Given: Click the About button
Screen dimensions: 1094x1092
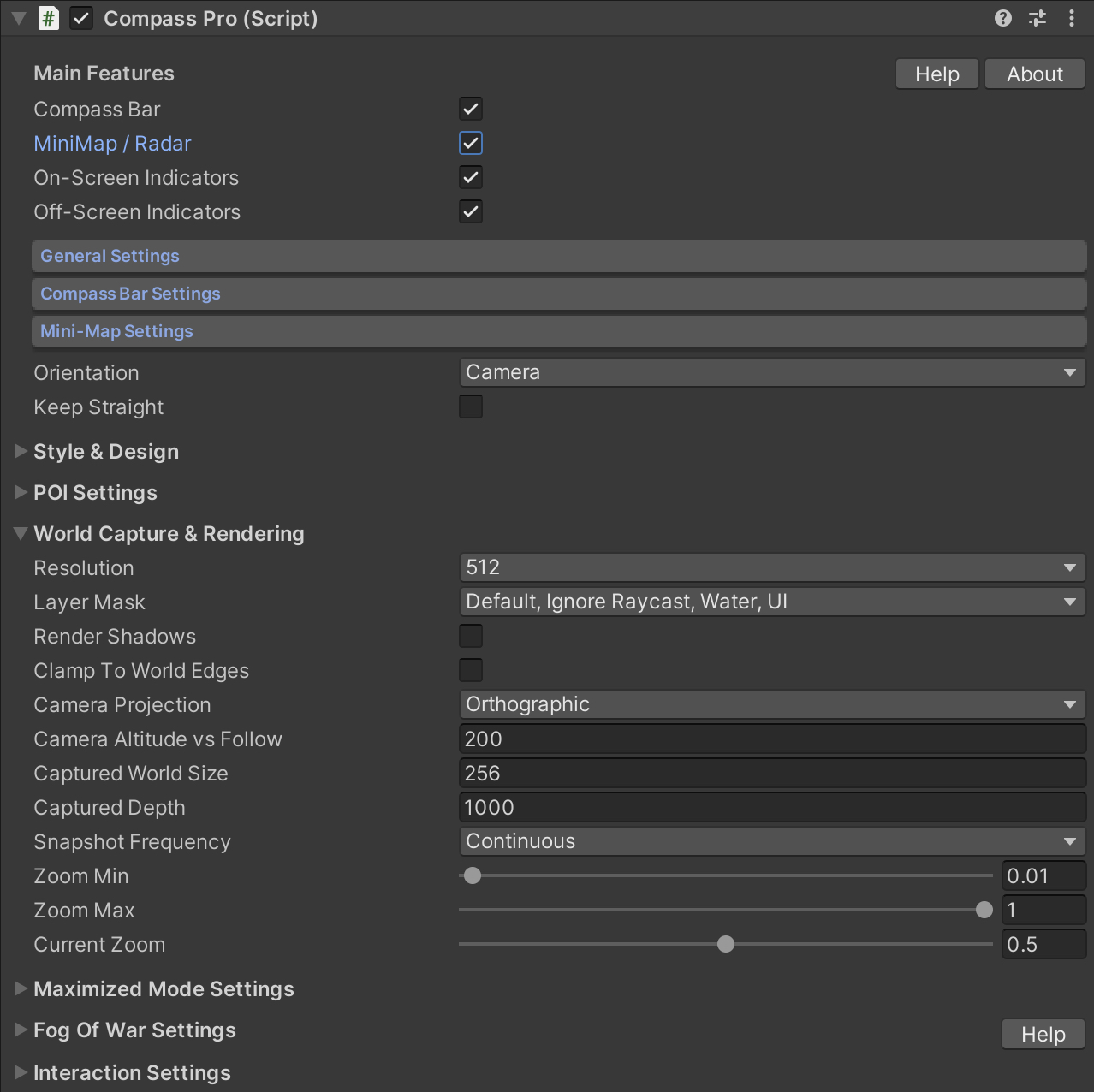Looking at the screenshot, I should click(1035, 74).
